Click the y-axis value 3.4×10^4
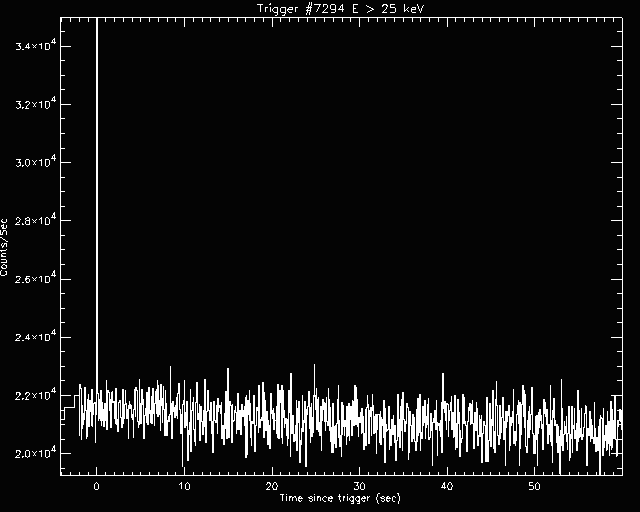The image size is (640, 512). 35,46
